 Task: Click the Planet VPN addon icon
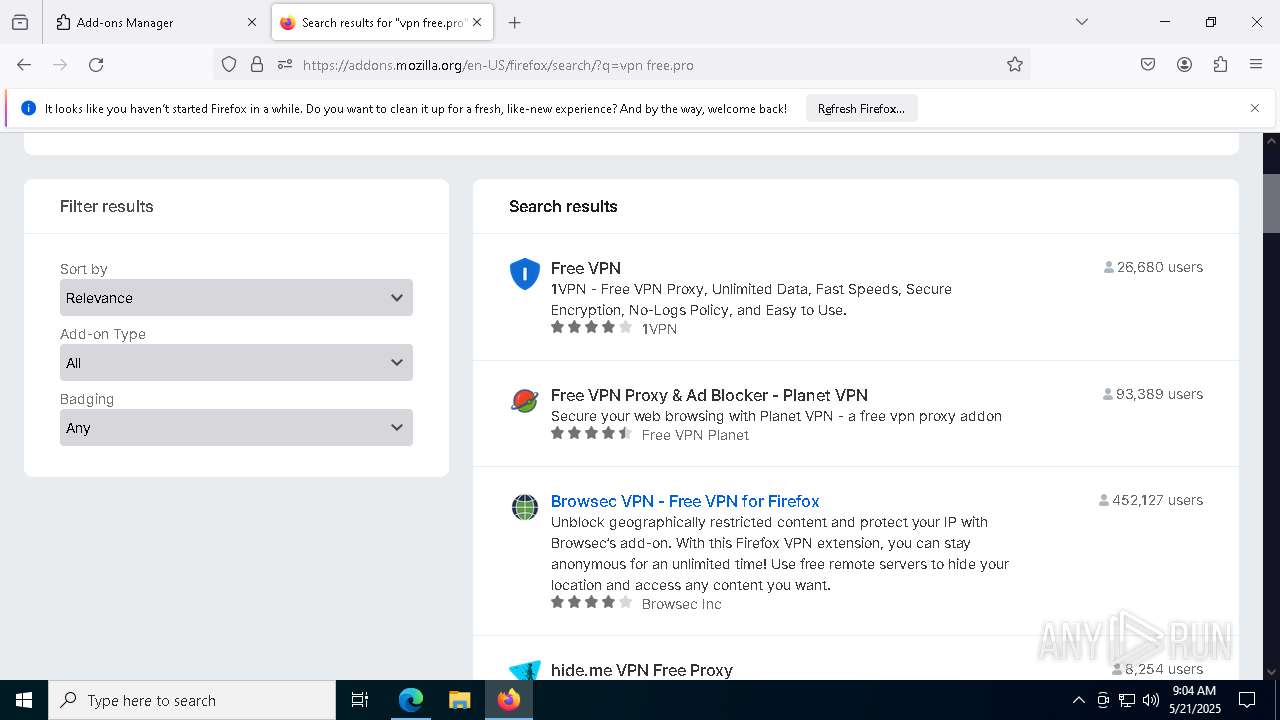(525, 401)
